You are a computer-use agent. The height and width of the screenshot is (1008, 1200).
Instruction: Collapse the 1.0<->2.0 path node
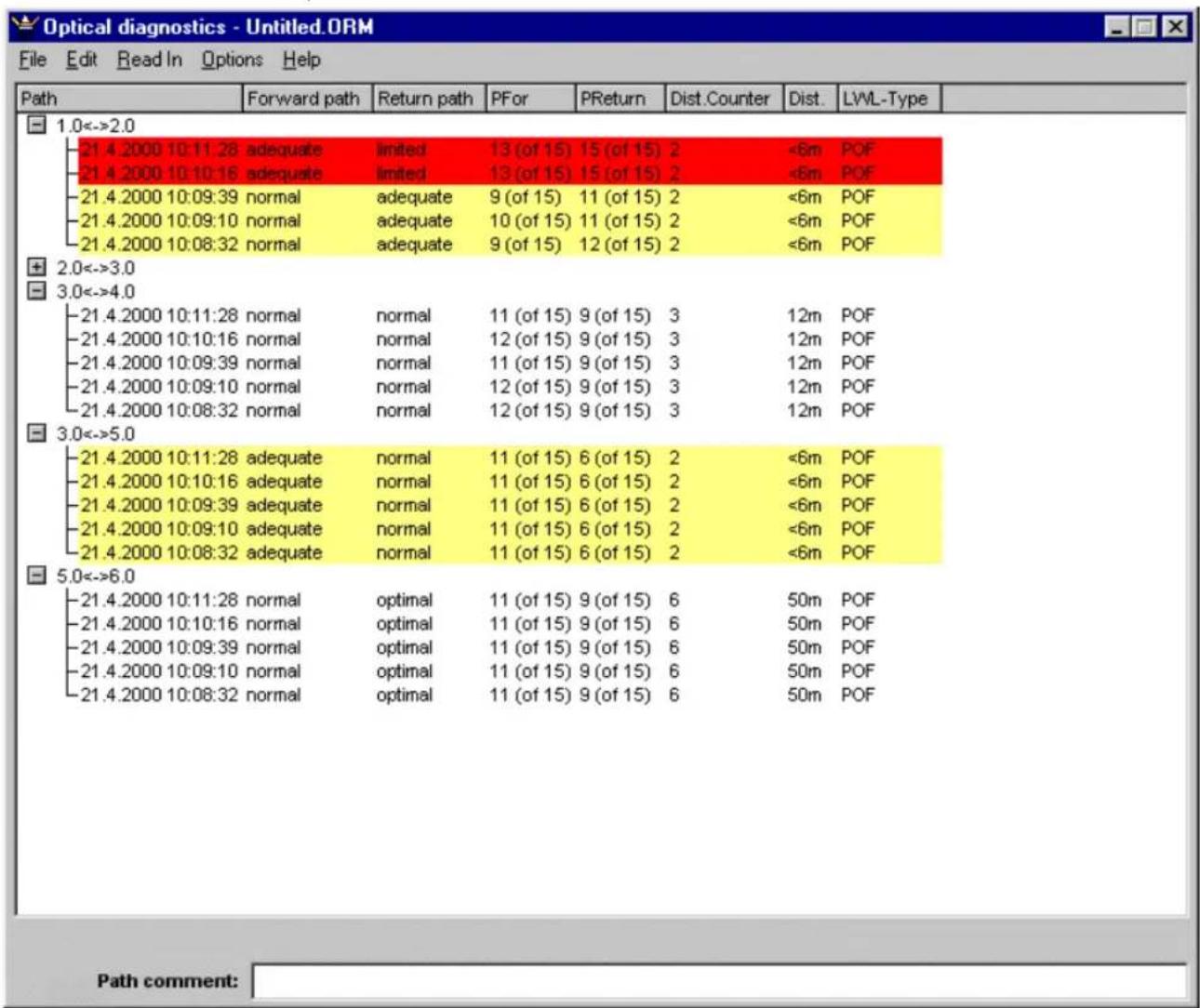(x=36, y=126)
